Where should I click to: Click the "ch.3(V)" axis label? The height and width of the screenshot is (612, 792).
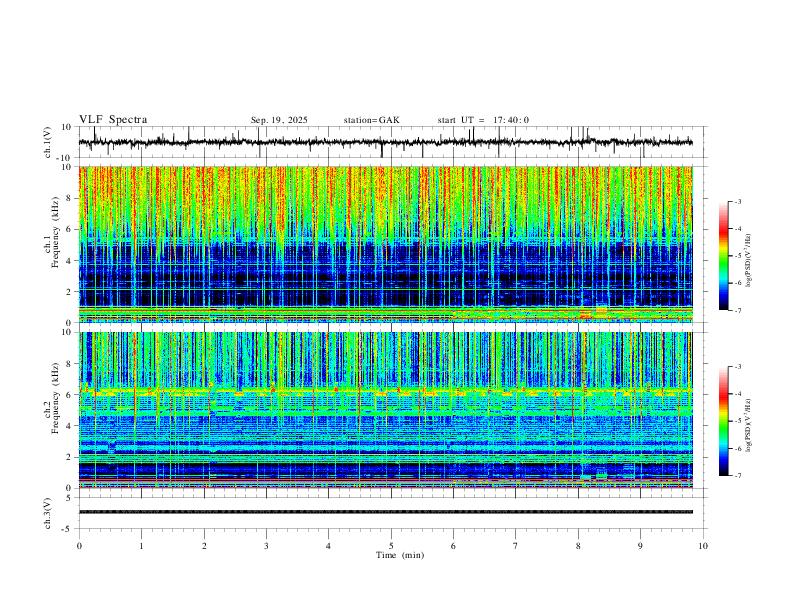click(48, 513)
